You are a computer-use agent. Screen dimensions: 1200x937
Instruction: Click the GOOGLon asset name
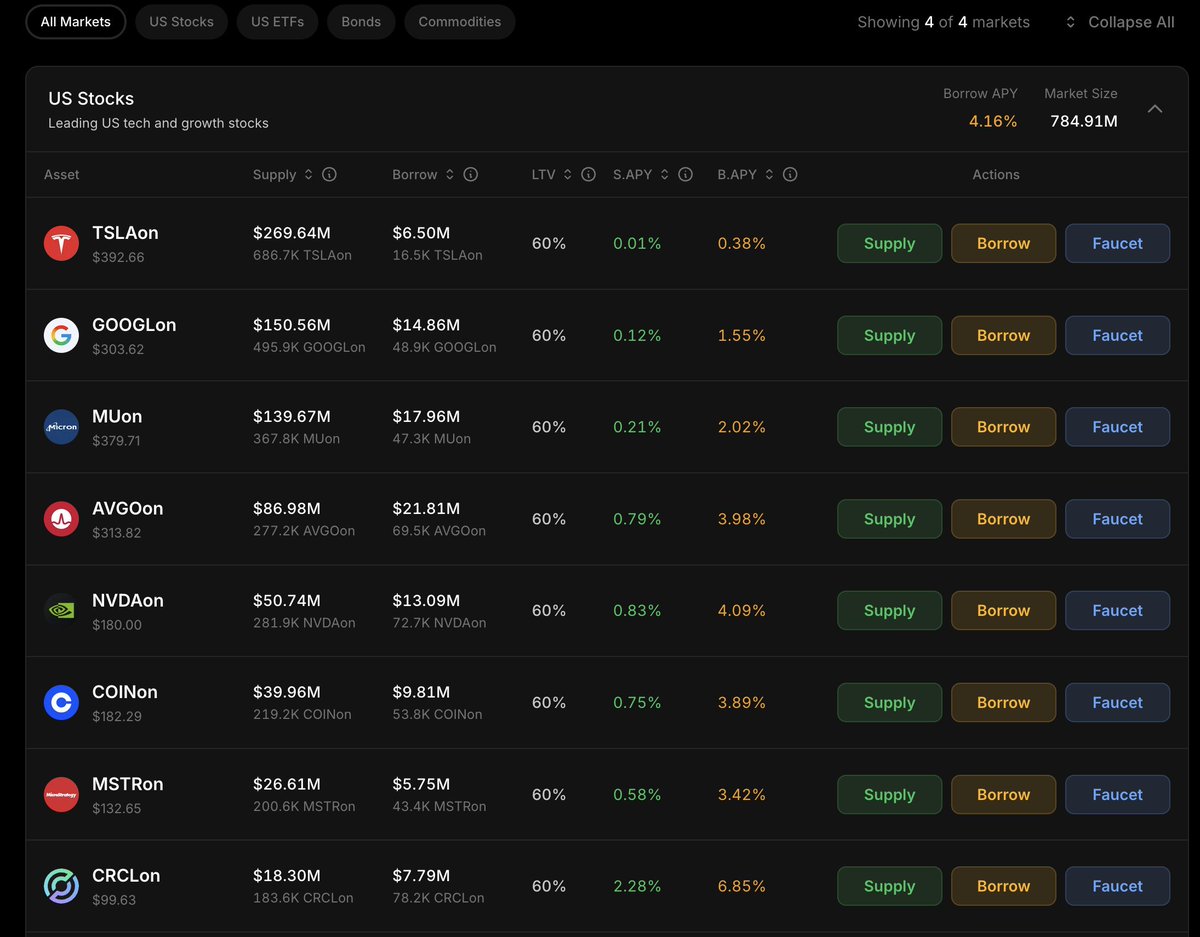coord(134,324)
